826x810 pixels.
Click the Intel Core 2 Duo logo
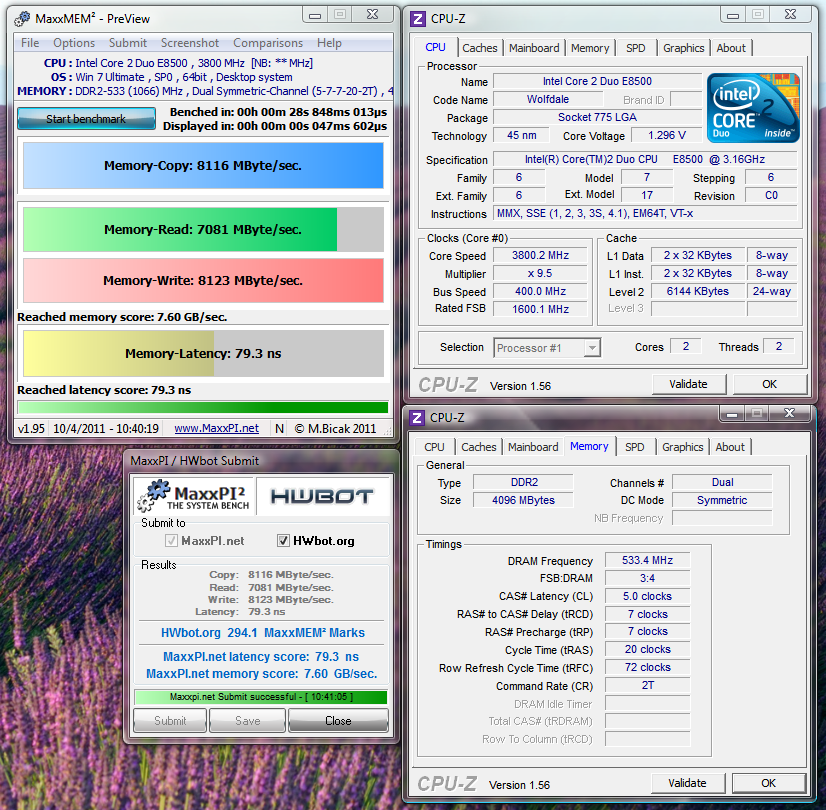tap(753, 108)
